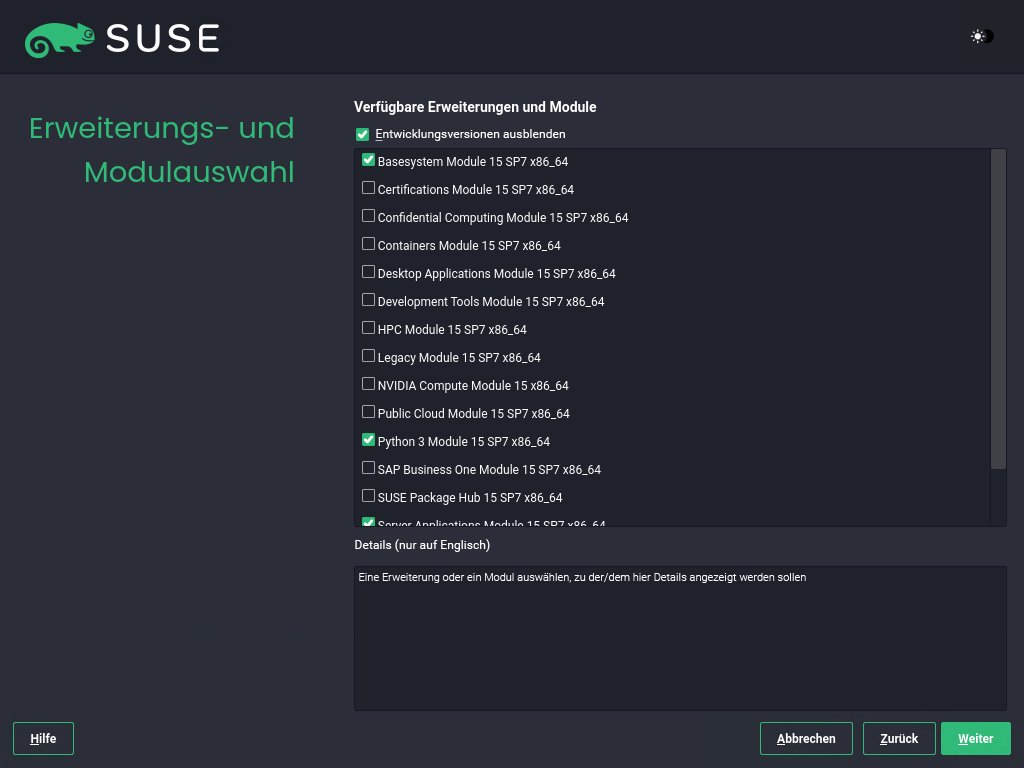Toggle the light/dark theme switch

[982, 37]
